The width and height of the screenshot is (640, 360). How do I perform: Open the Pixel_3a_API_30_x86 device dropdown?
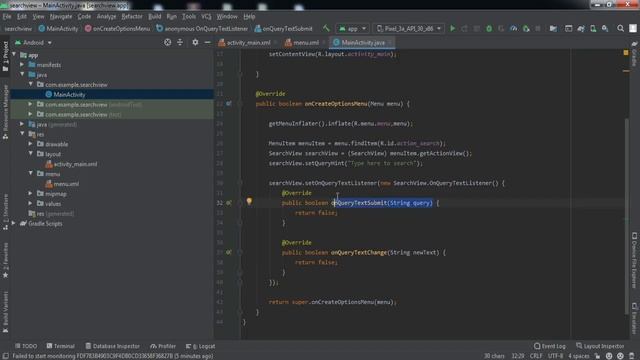(409, 29)
